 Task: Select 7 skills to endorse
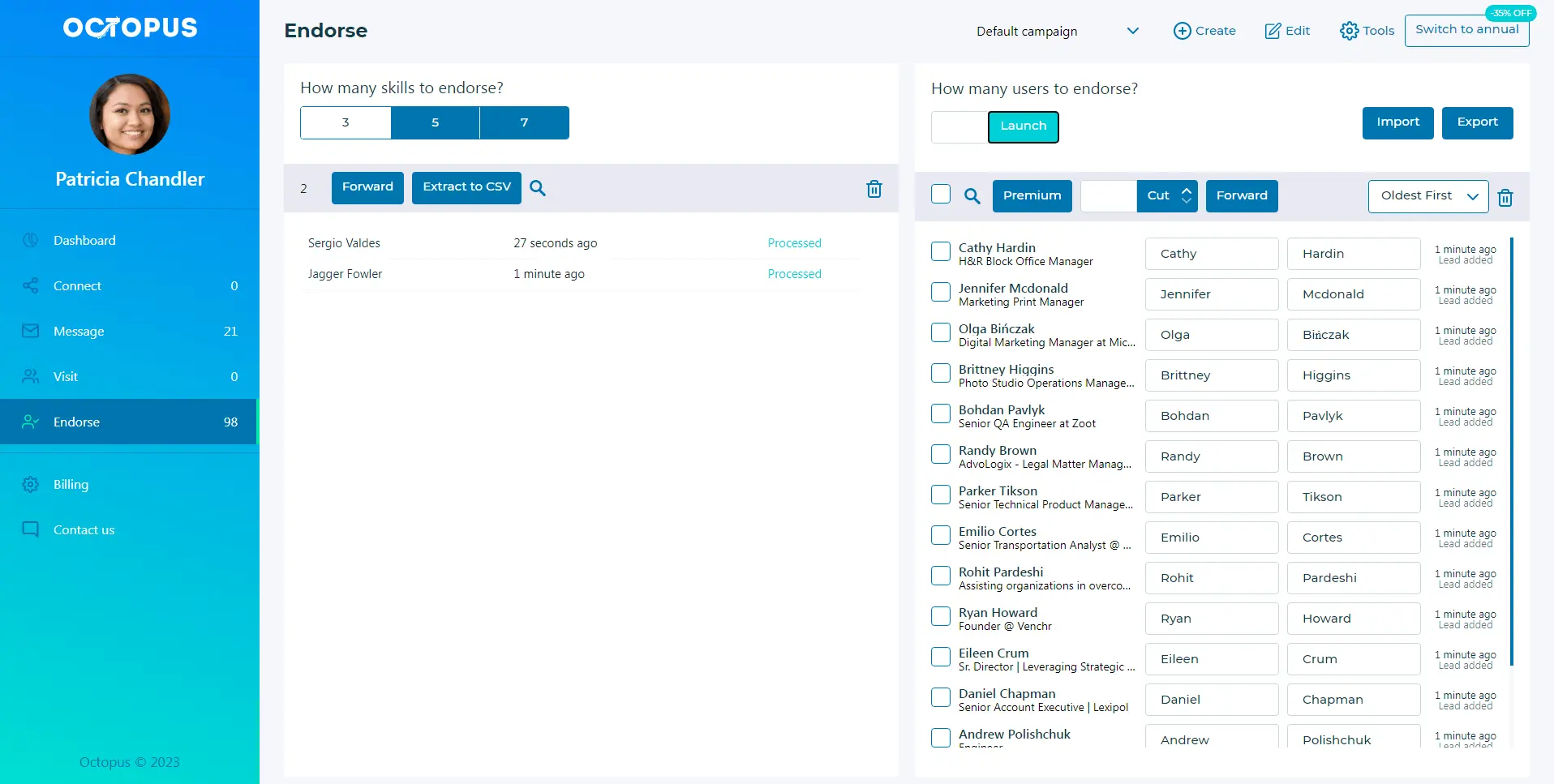point(524,122)
